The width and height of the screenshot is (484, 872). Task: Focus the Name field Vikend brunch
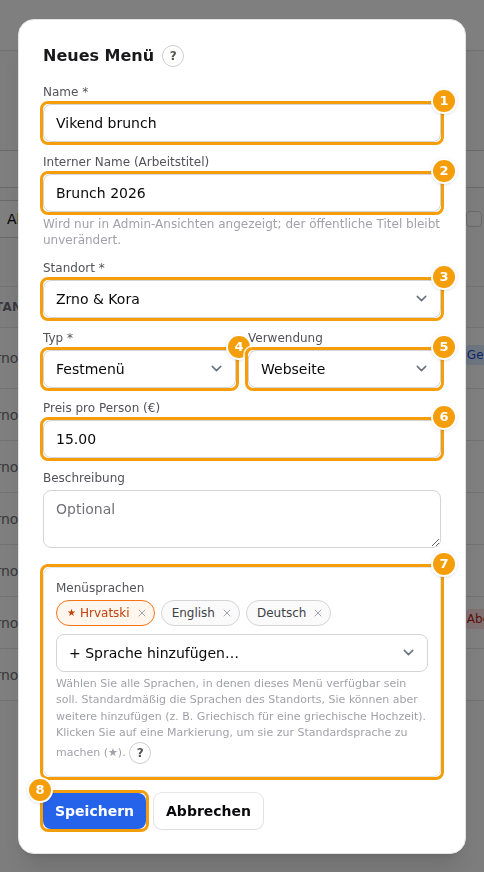[x=242, y=123]
